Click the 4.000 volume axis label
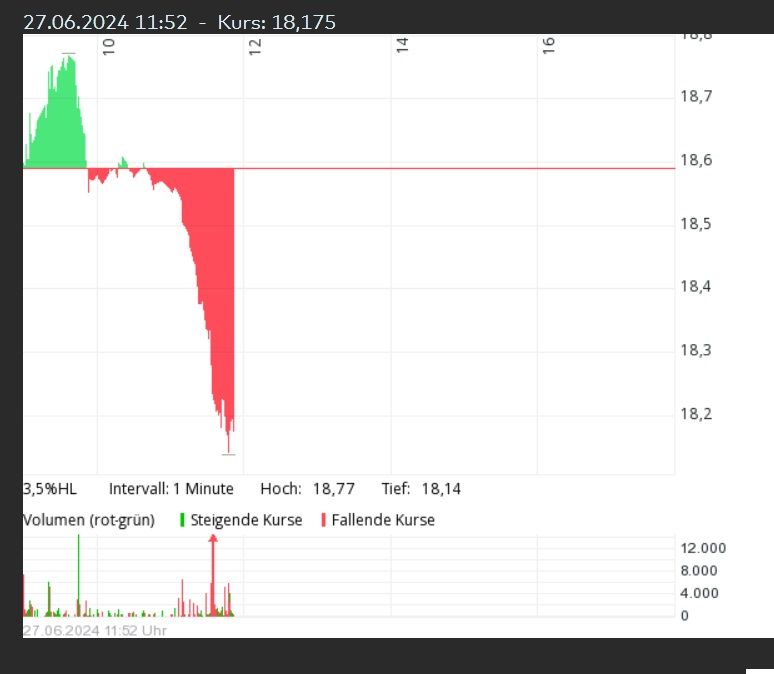This screenshot has height=674, width=774. (699, 593)
